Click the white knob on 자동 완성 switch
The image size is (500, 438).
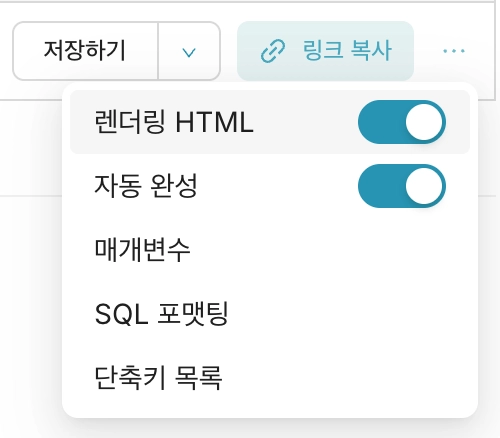(424, 186)
